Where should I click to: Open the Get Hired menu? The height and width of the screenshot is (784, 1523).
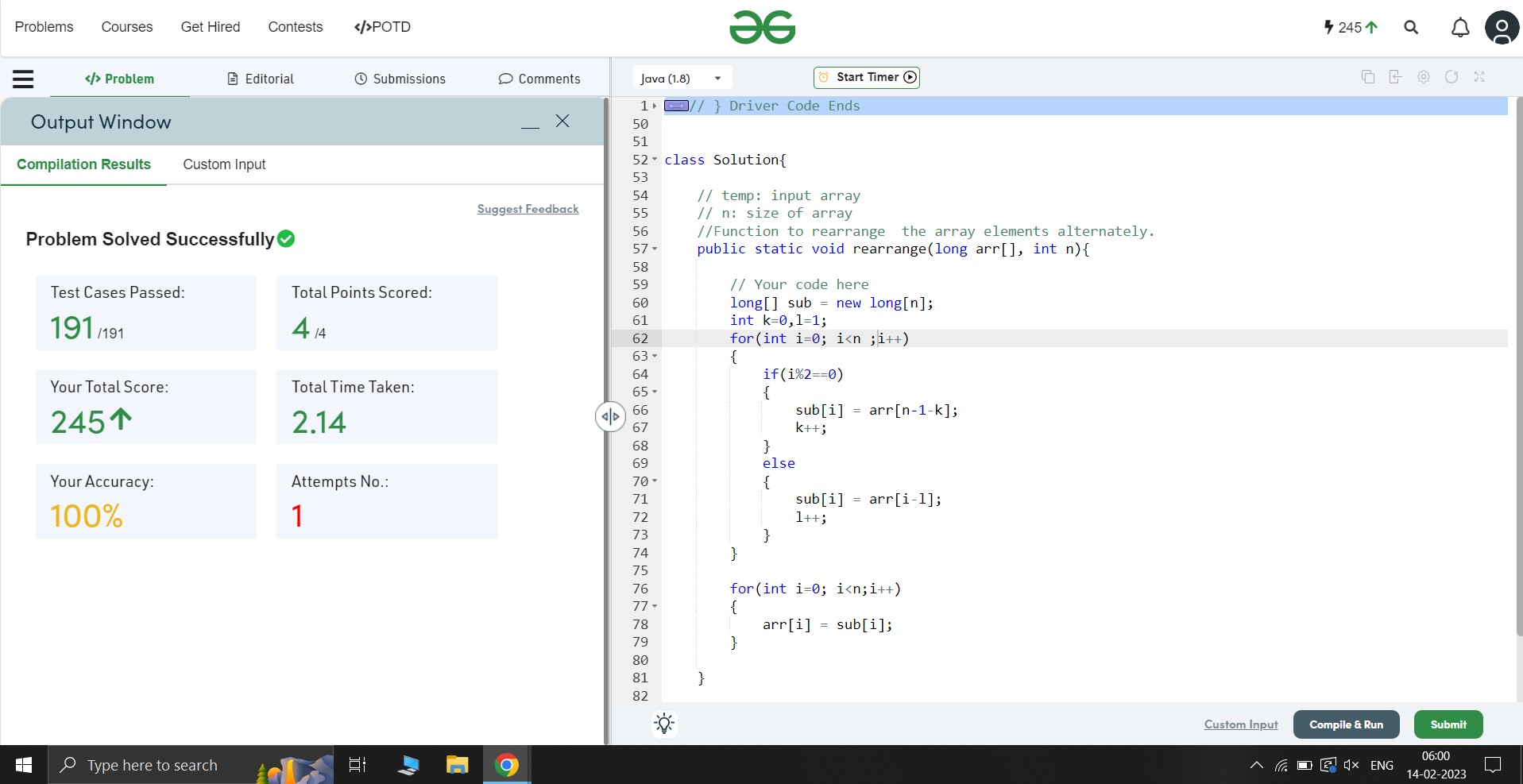[211, 27]
